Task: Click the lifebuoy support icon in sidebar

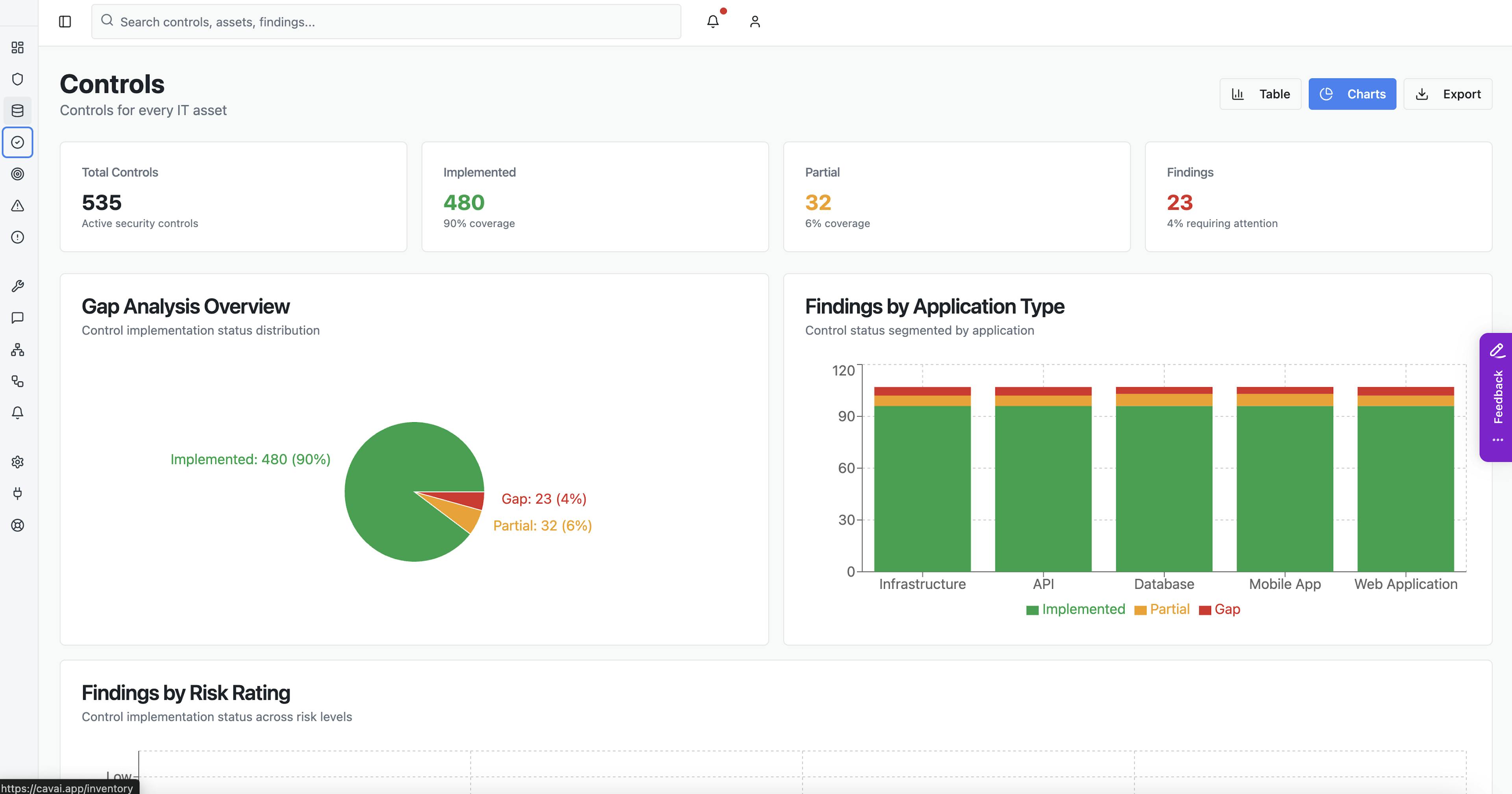Action: pyautogui.click(x=18, y=525)
